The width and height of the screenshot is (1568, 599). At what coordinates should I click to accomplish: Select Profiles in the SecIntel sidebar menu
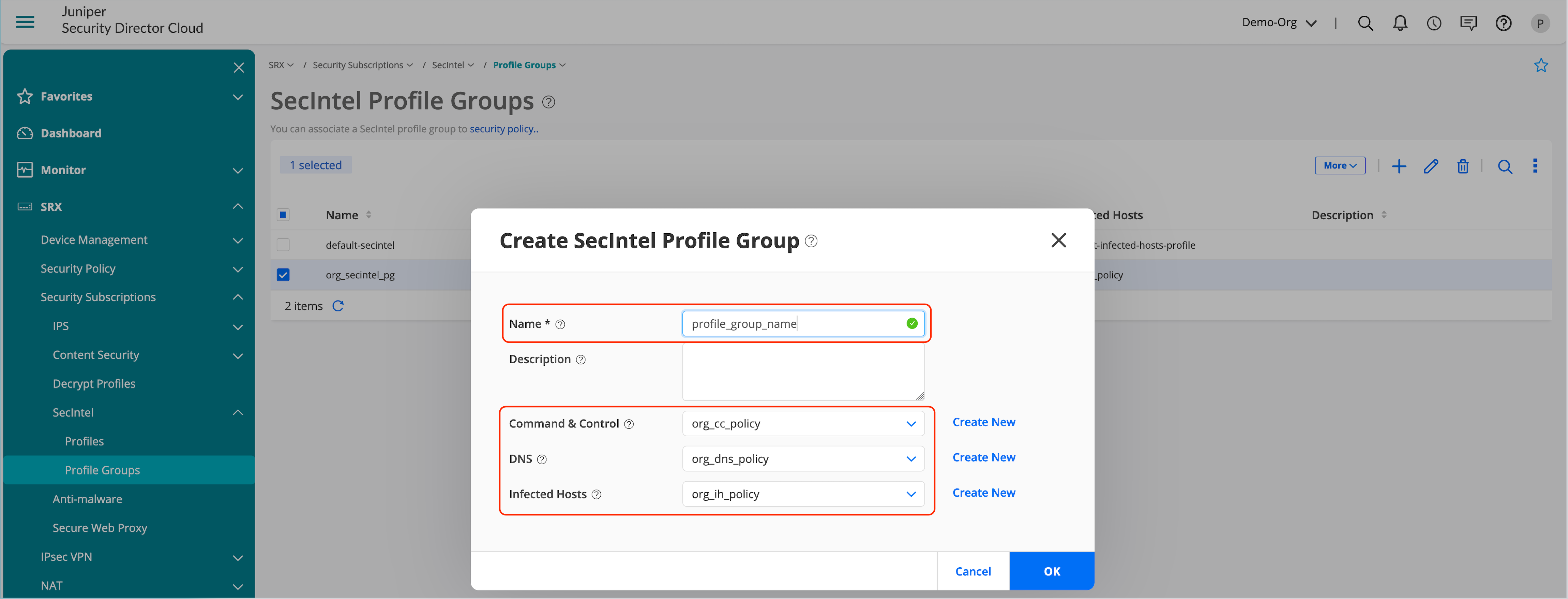[x=84, y=441]
